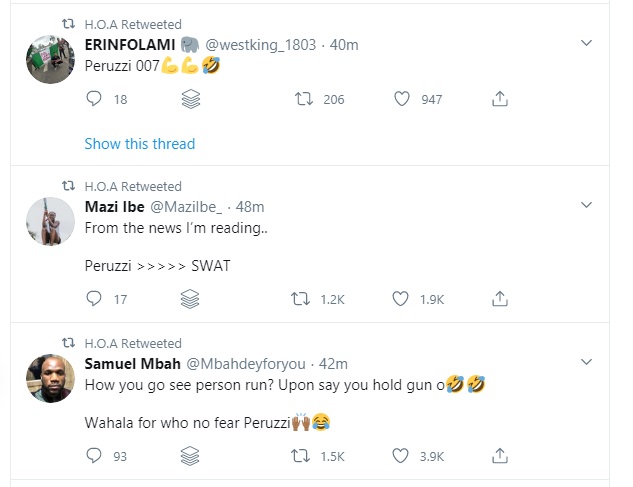This screenshot has height=487, width=633.
Task: Like Samuel Mbah's tweet with the heart
Action: pos(401,455)
